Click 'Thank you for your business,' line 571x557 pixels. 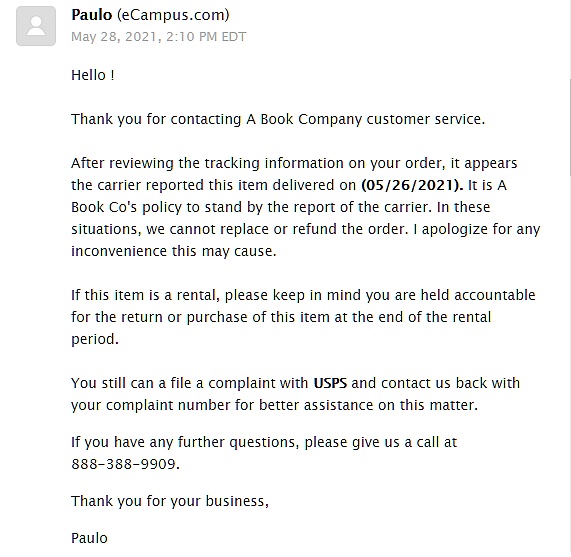coord(170,501)
